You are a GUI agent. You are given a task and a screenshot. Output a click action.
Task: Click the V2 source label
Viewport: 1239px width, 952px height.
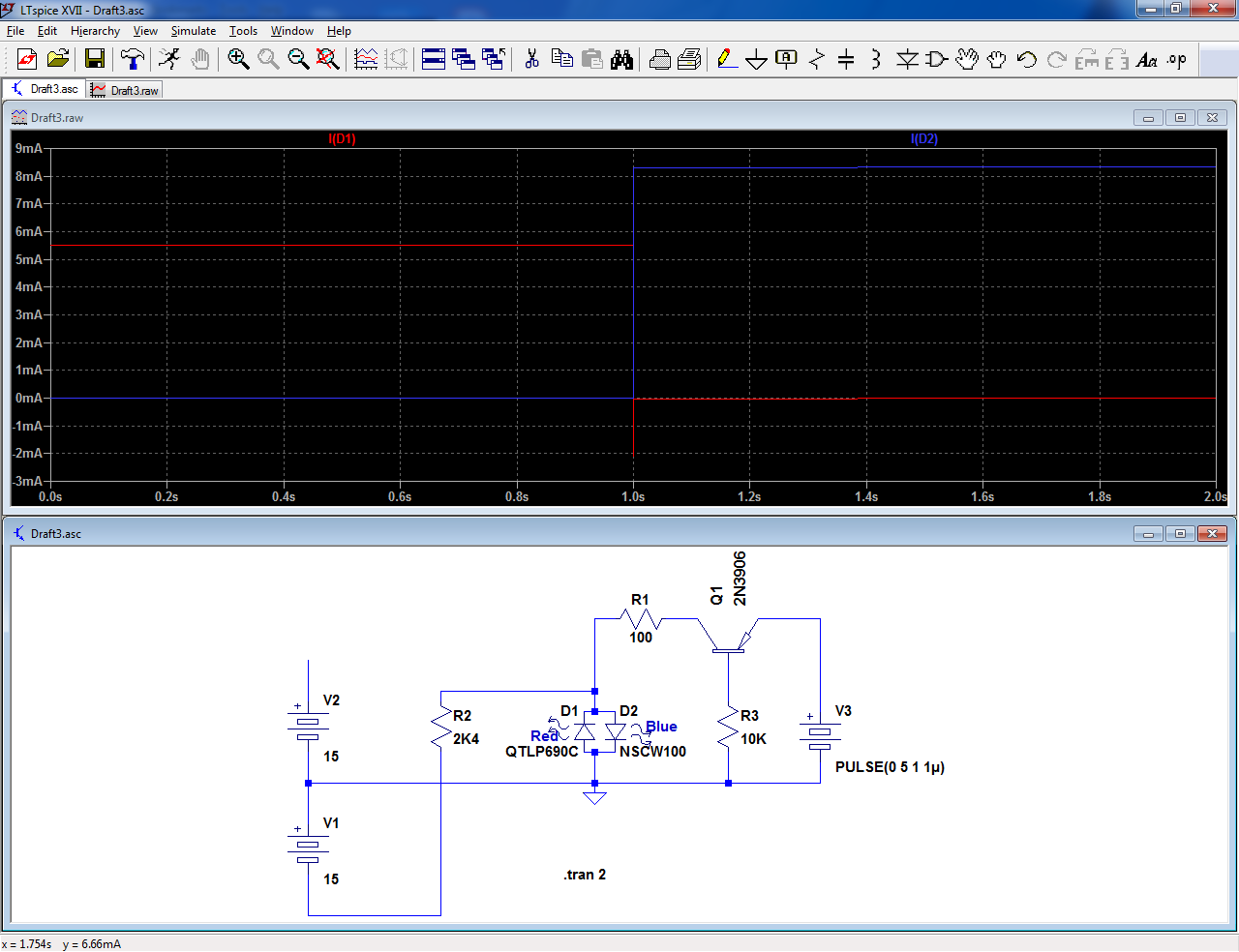(331, 700)
